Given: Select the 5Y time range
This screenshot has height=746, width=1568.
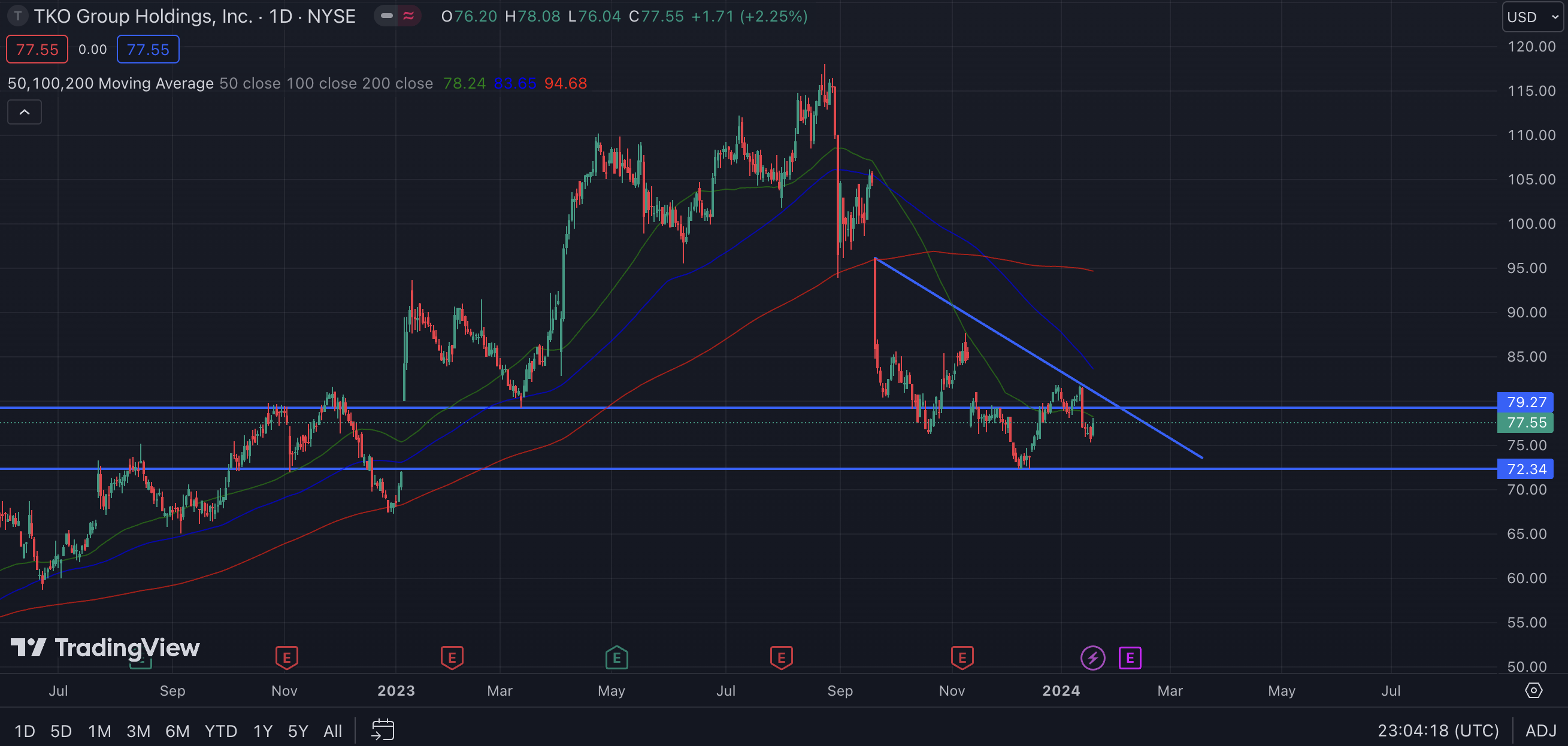Looking at the screenshot, I should tap(298, 731).
